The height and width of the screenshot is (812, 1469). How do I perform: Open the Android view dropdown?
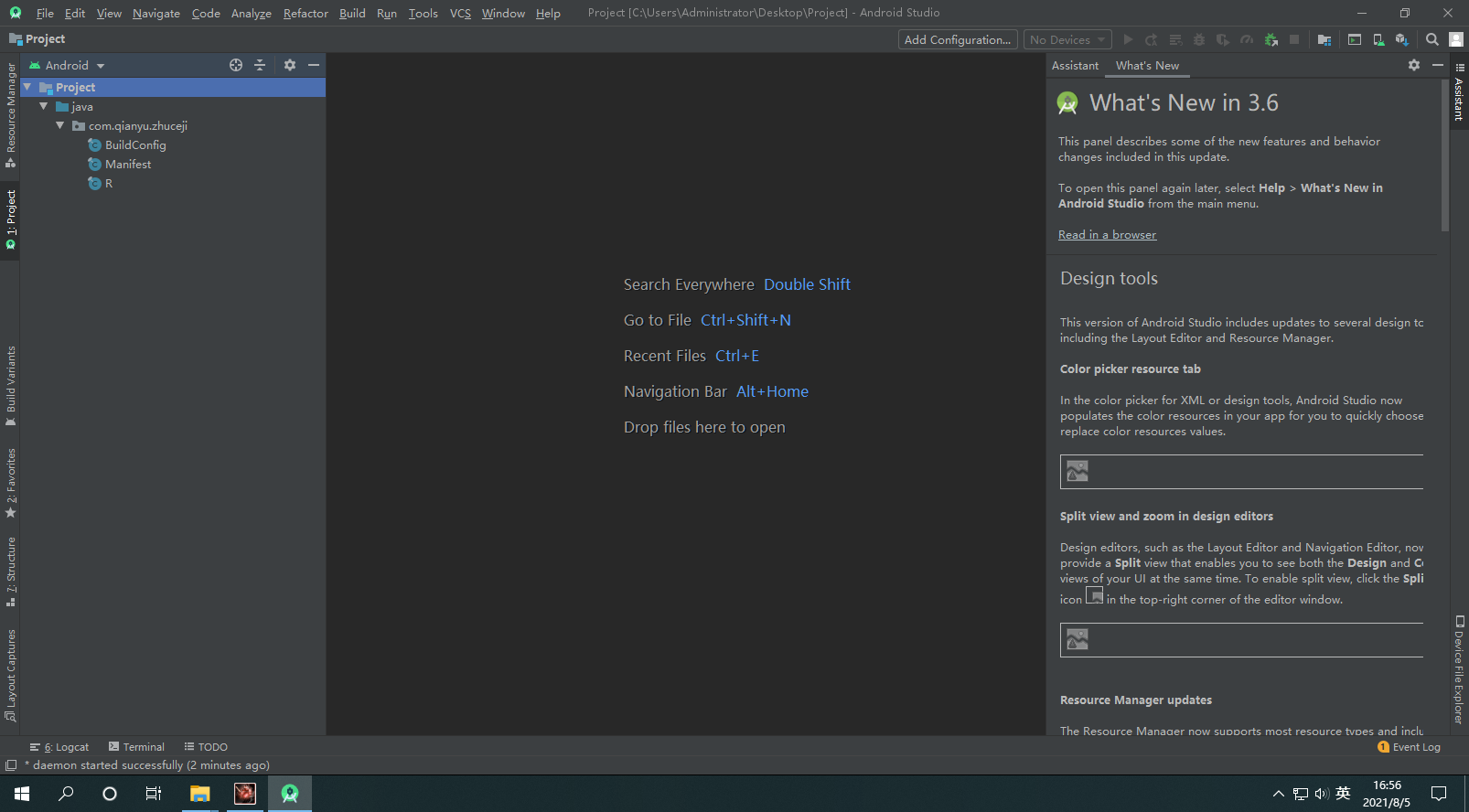pos(67,65)
